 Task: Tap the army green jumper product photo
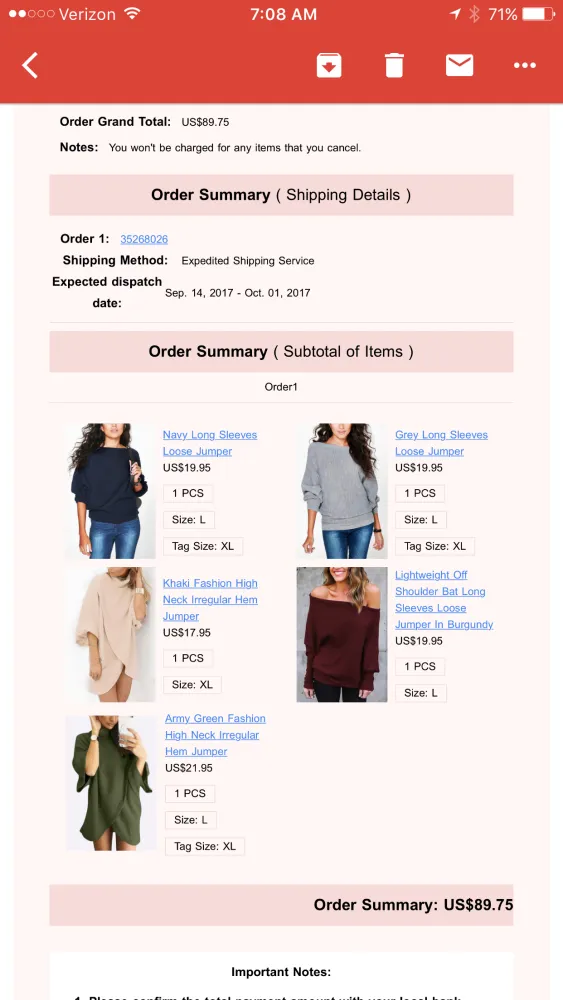(111, 783)
